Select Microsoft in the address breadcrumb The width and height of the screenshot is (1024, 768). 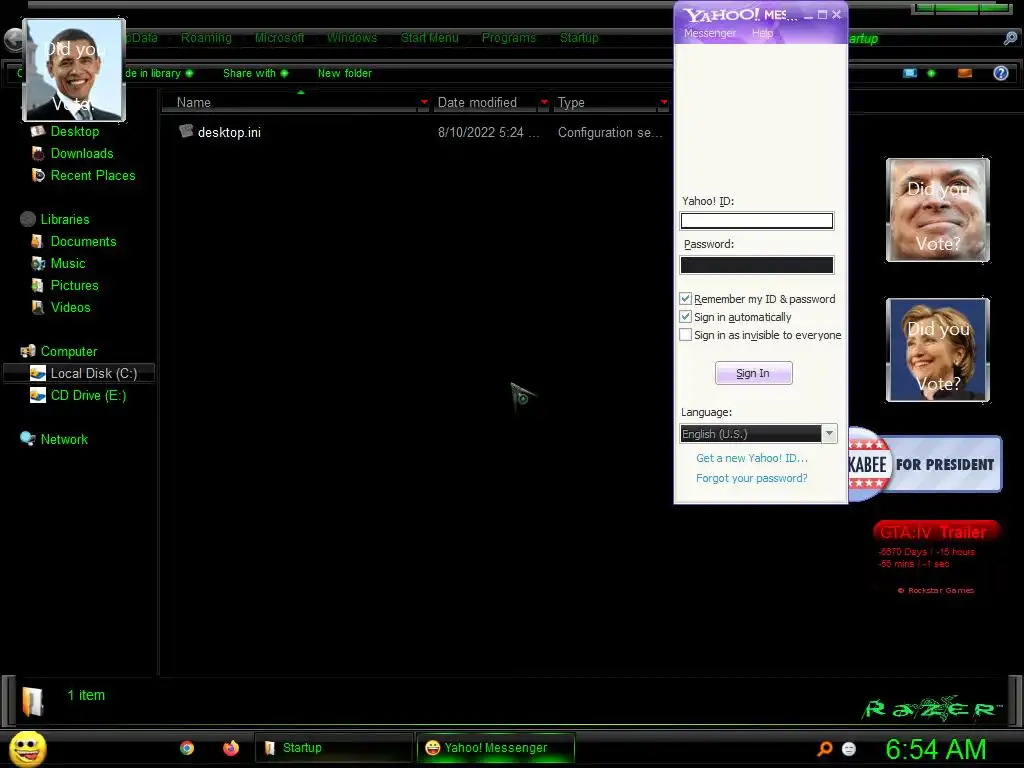click(x=280, y=38)
